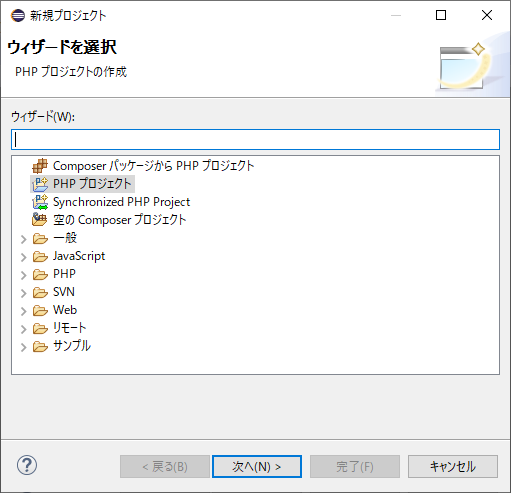Click the Synchronized PHP Project icon

[x=40, y=202]
